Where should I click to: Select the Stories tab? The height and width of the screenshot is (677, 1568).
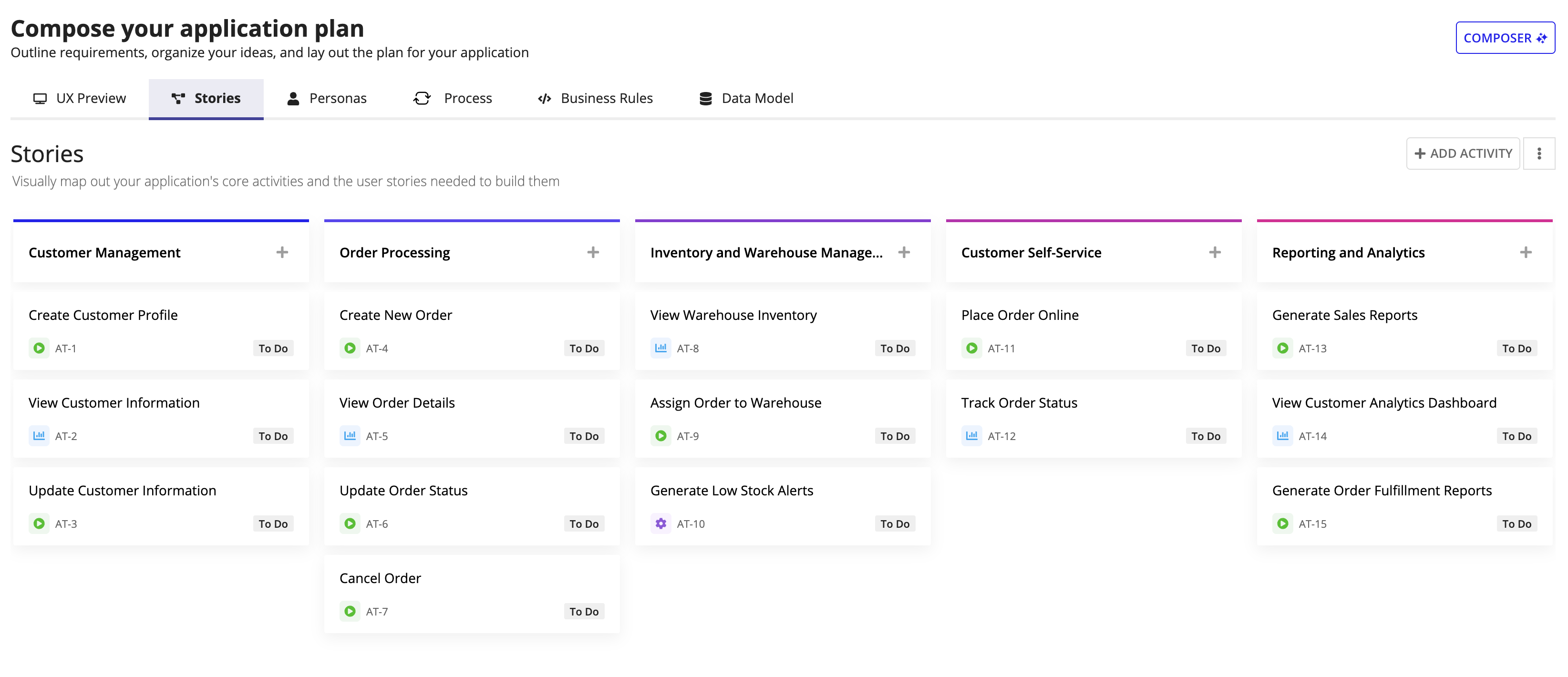point(206,99)
